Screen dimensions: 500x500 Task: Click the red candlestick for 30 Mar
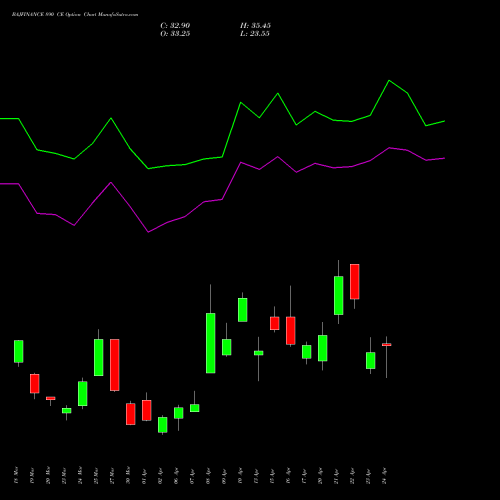point(130,414)
